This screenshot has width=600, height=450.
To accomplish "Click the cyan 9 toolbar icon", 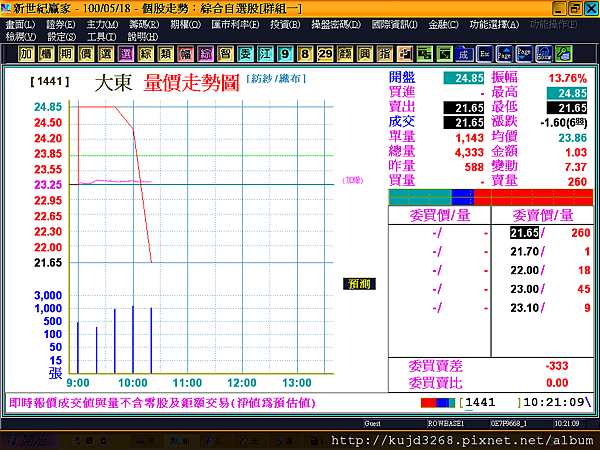I will pos(285,54).
